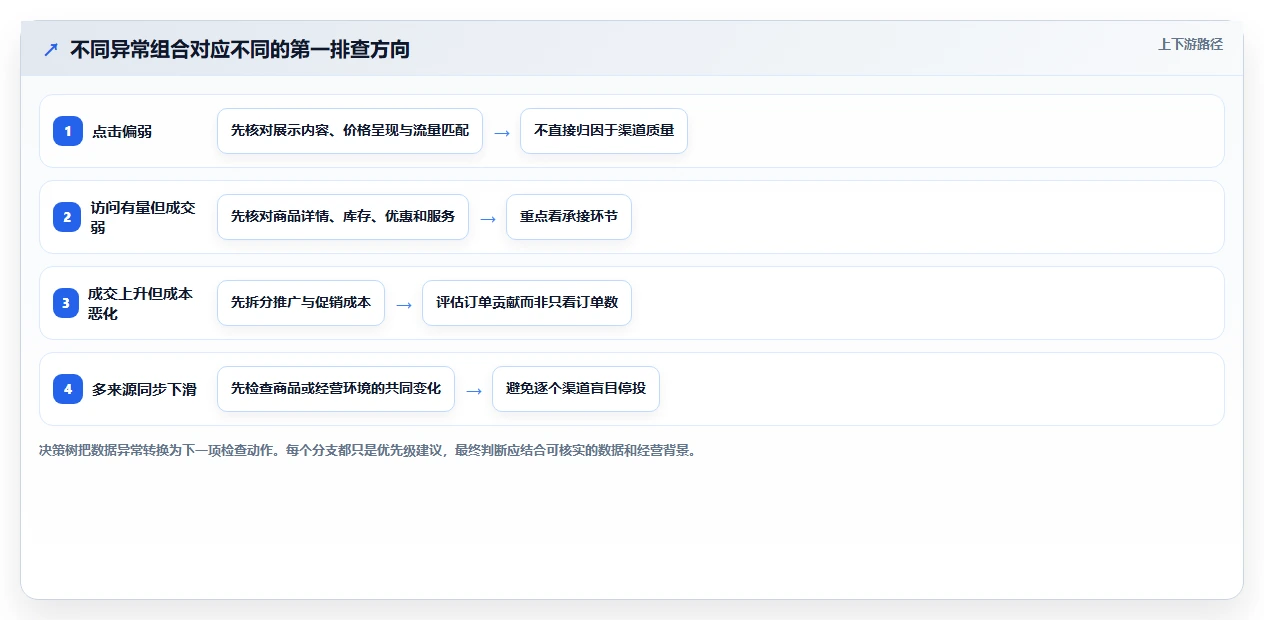Viewport: 1264px width, 620px height.
Task: Click the 多来源同步下滑 label
Action: [144, 389]
